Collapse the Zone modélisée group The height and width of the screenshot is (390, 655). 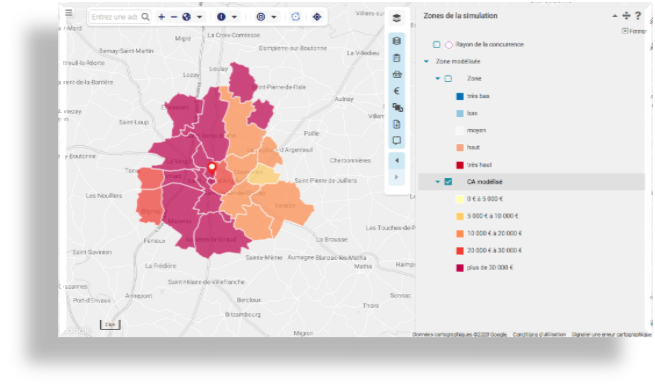point(426,61)
